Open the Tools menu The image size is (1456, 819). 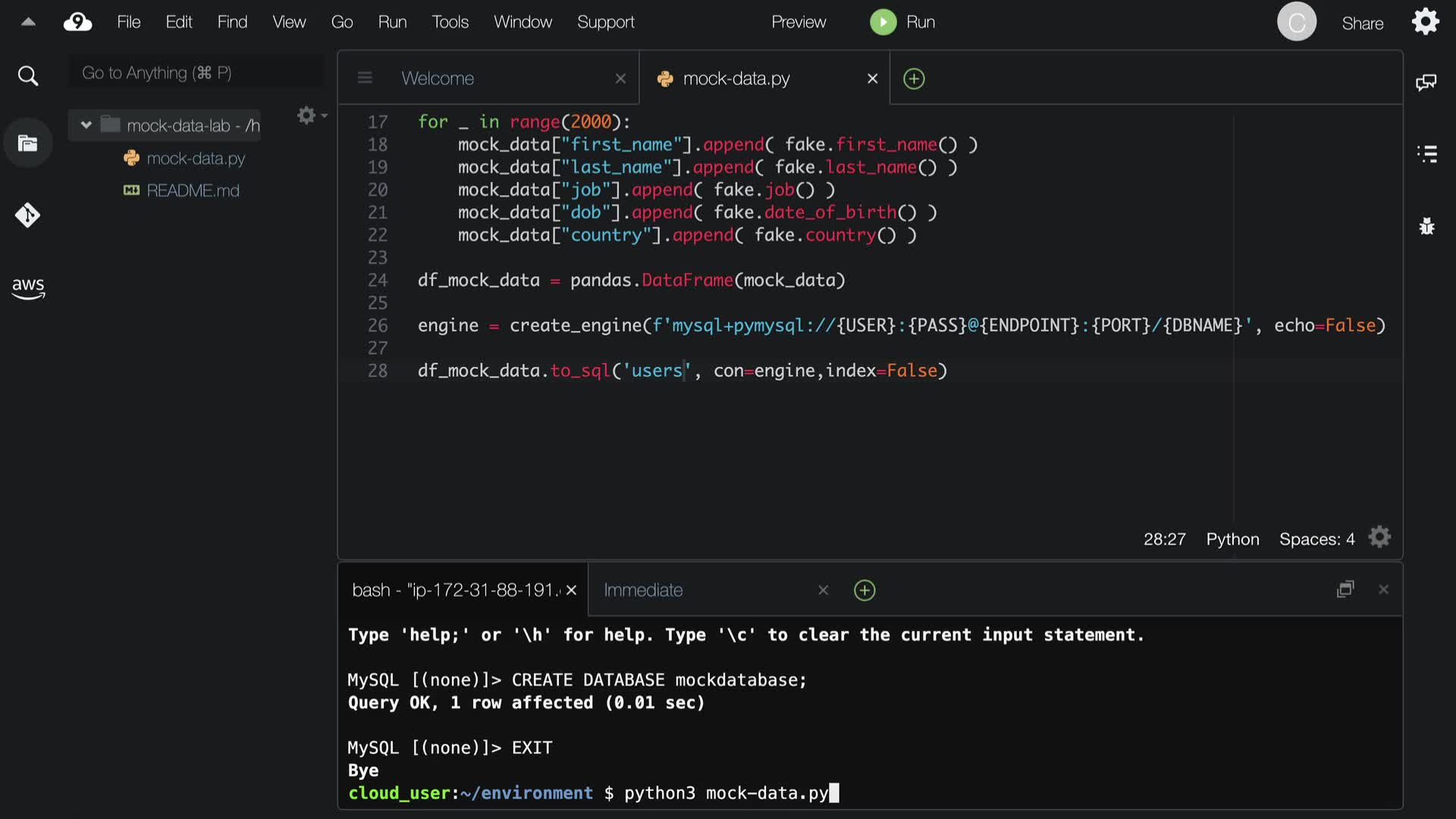(450, 22)
